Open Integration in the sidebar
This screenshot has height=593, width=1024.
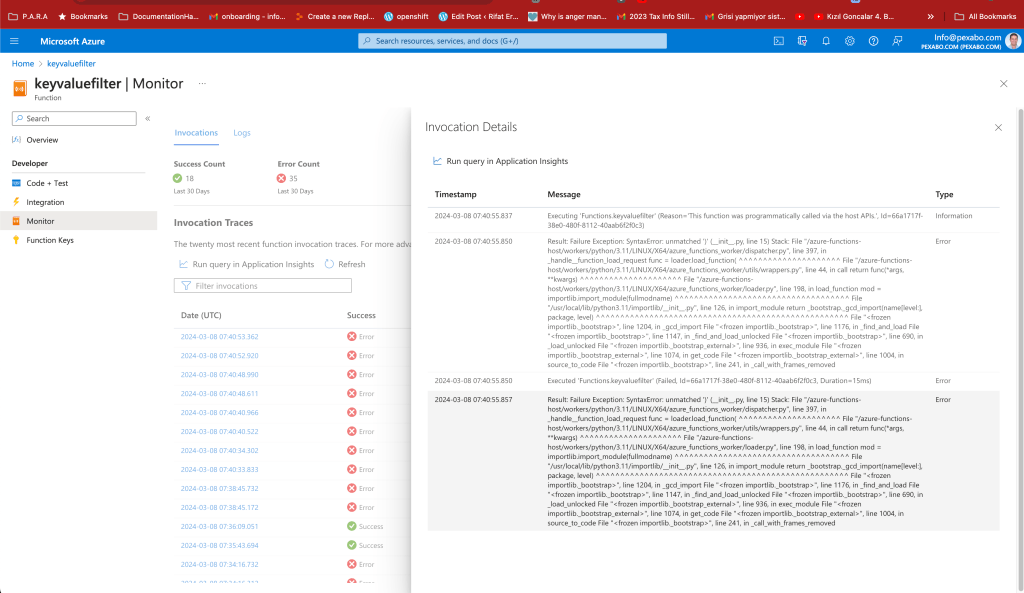pyautogui.click(x=45, y=202)
